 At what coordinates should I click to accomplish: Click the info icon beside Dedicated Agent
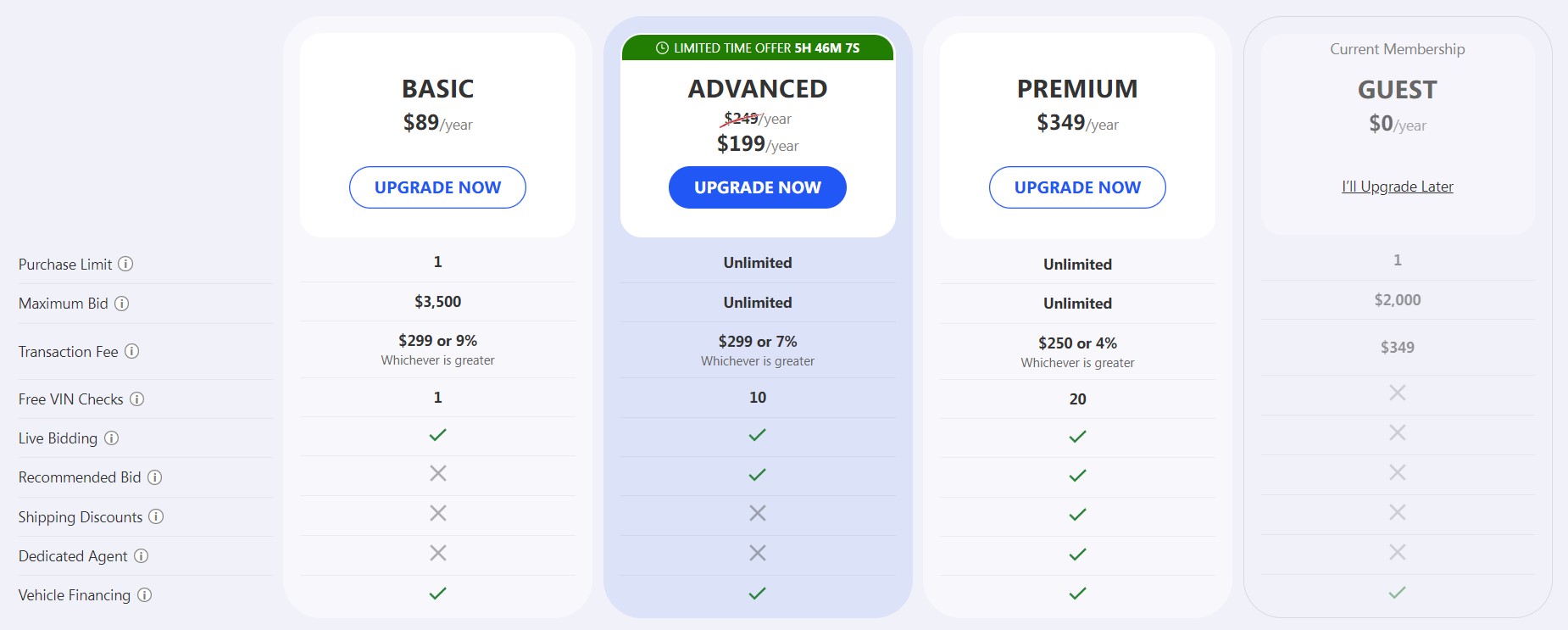pos(141,556)
